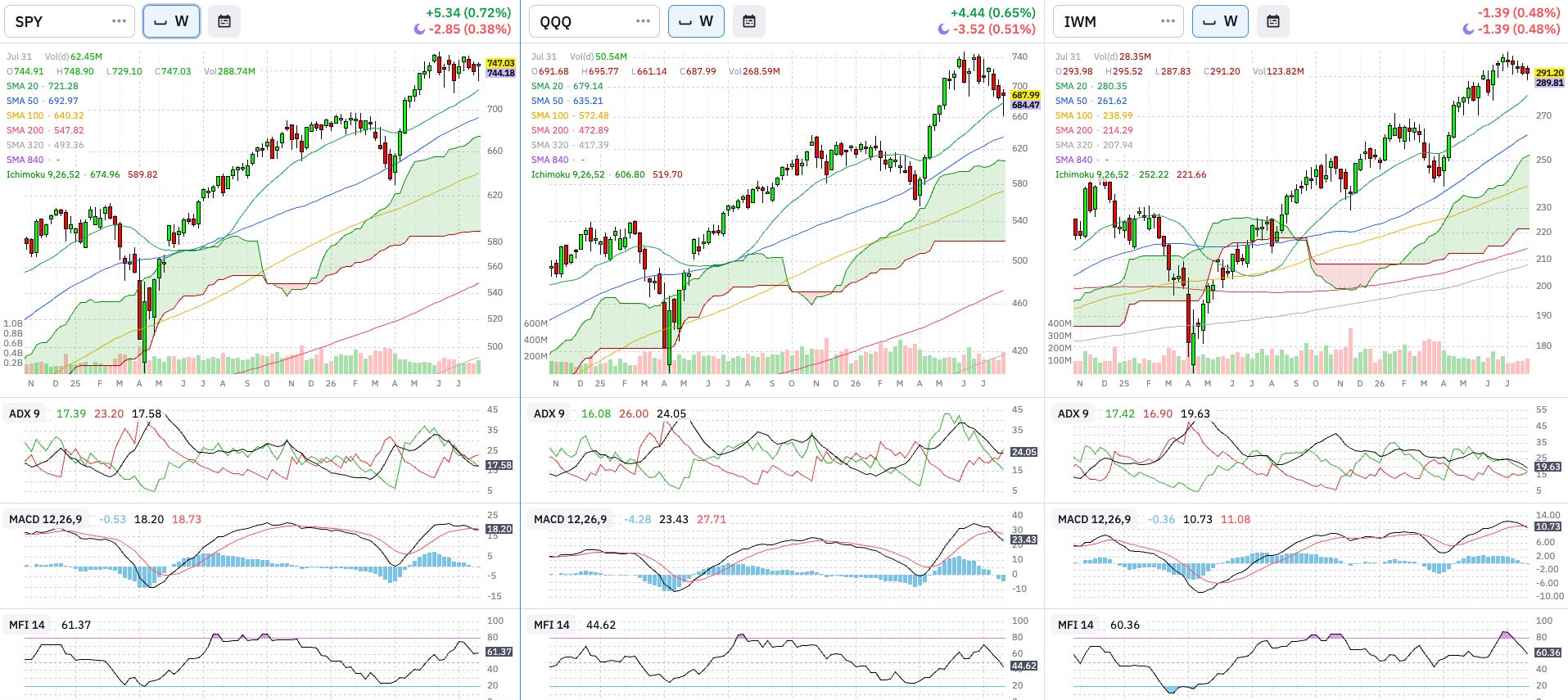Click the Vol(d) 50.54M readout on QQQ
The height and width of the screenshot is (700, 1568).
[x=599, y=56]
